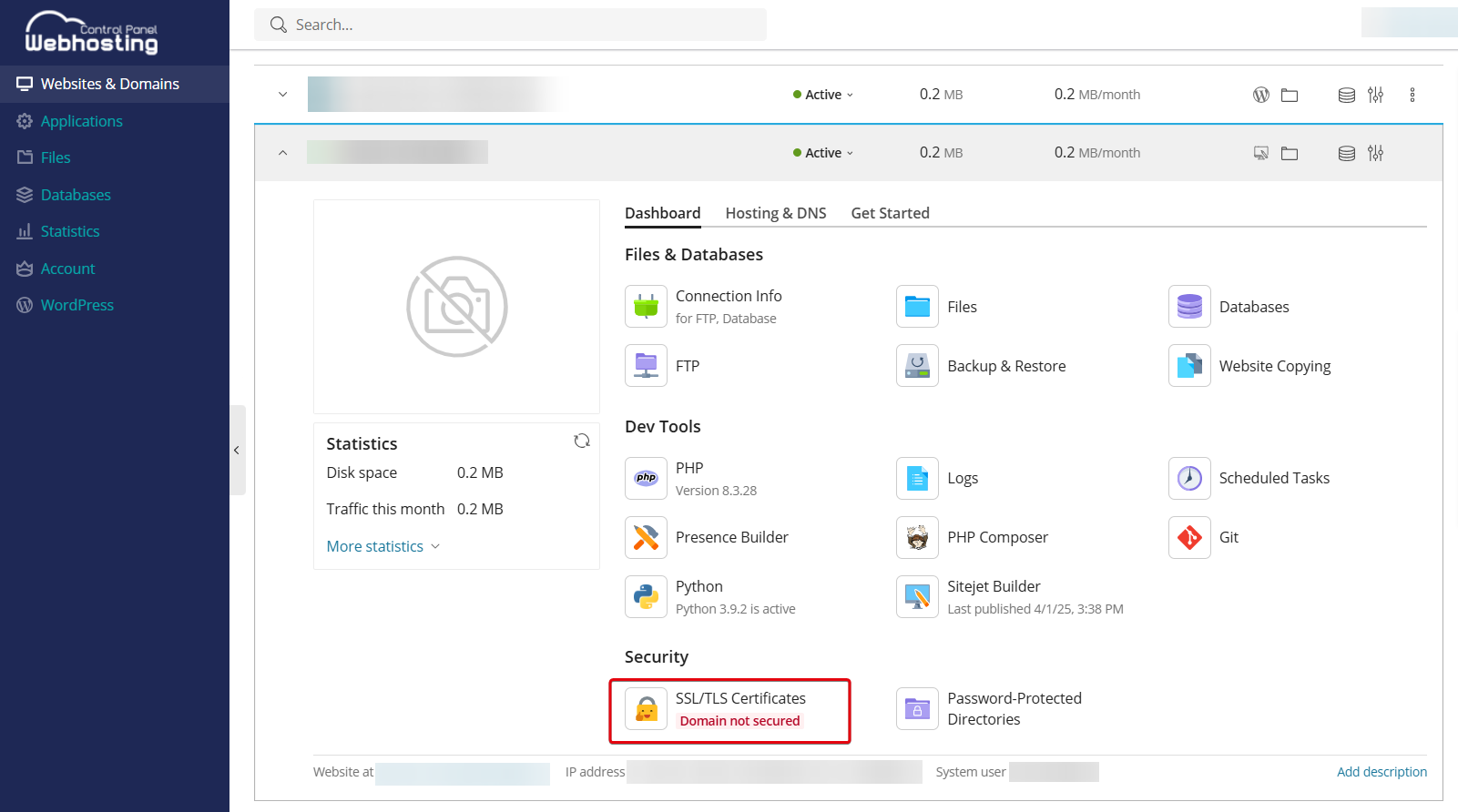Click the Scheduled Tasks clock icon
The height and width of the screenshot is (812, 1458).
point(1189,479)
